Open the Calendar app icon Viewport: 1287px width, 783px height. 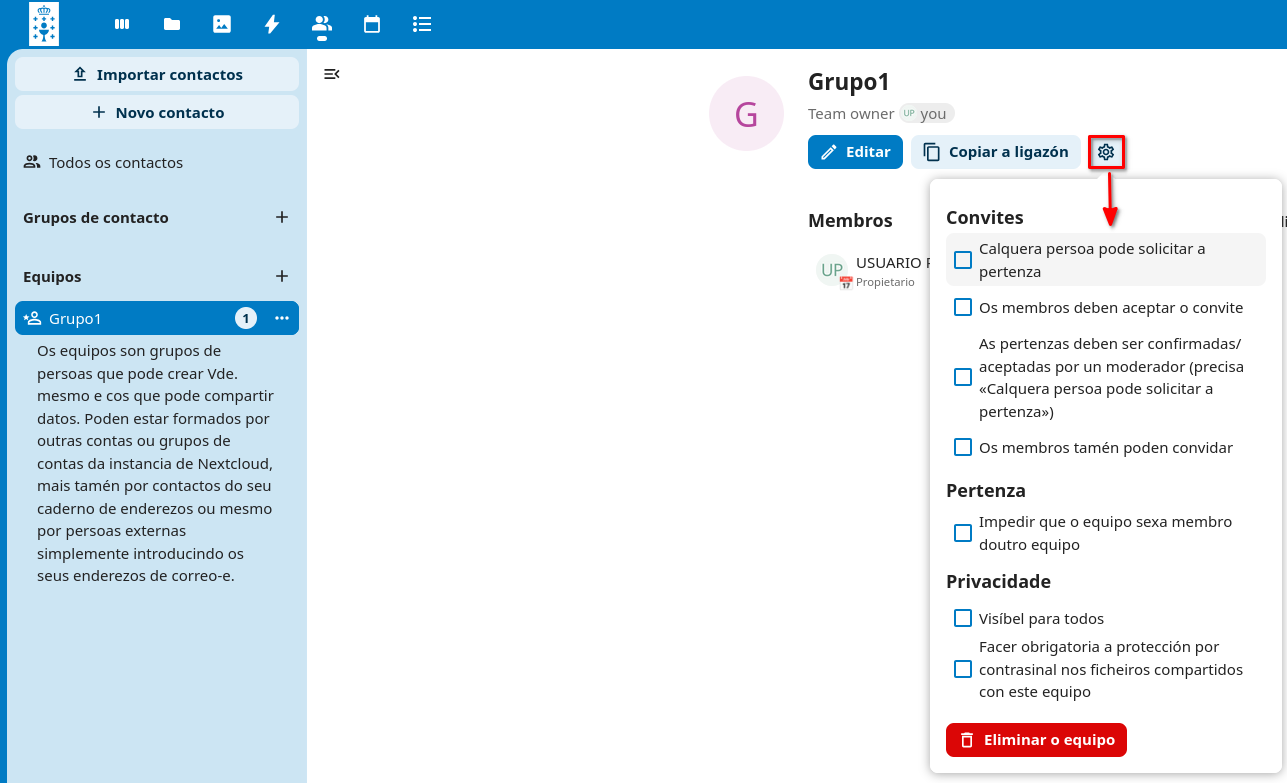point(372,24)
